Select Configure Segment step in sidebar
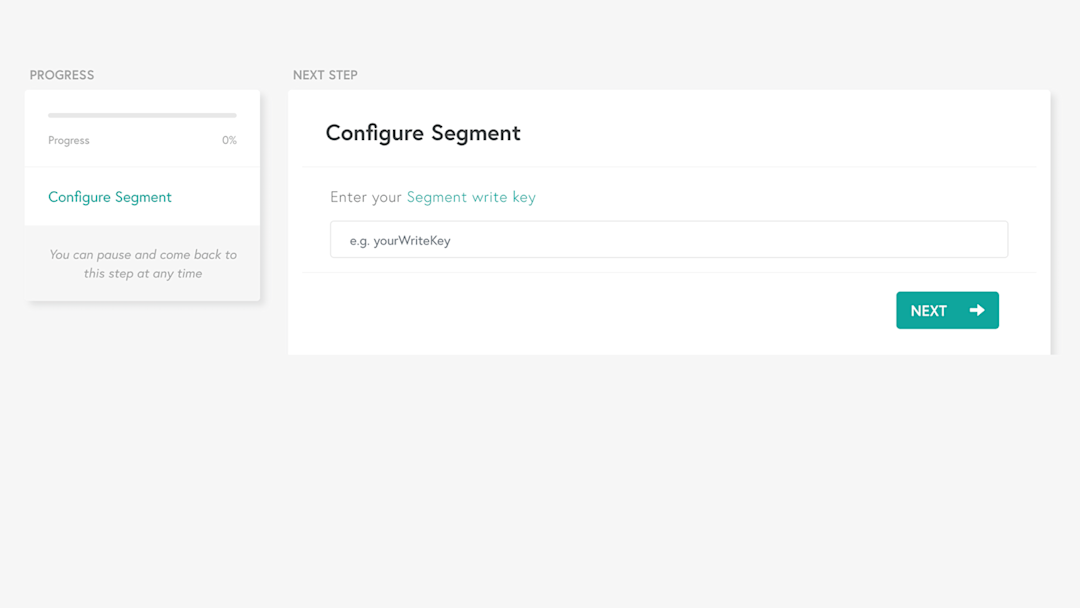Screen dimensions: 1080x608 point(110,197)
